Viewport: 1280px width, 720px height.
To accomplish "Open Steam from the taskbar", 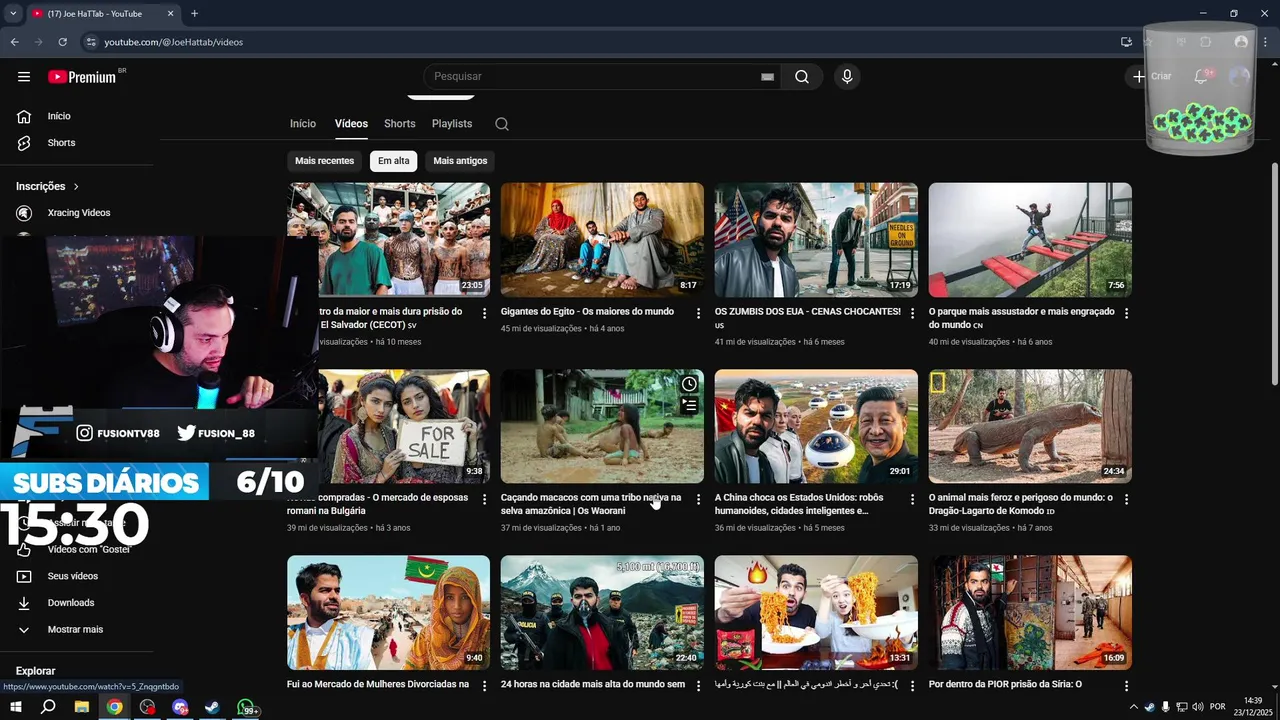I will click(212, 707).
